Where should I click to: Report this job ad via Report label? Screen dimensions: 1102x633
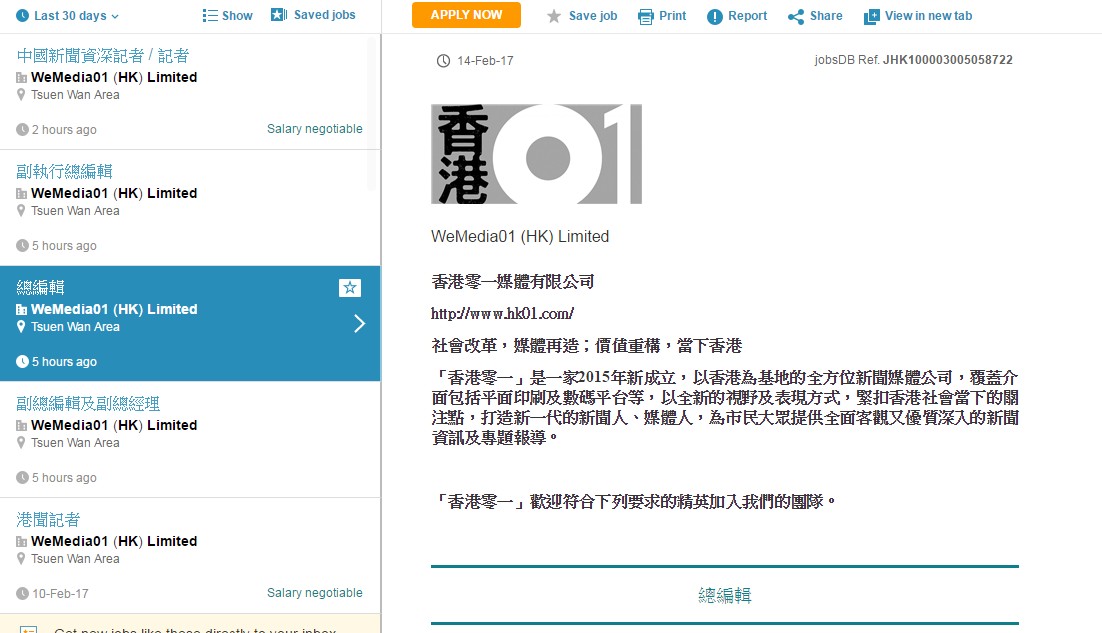747,15
